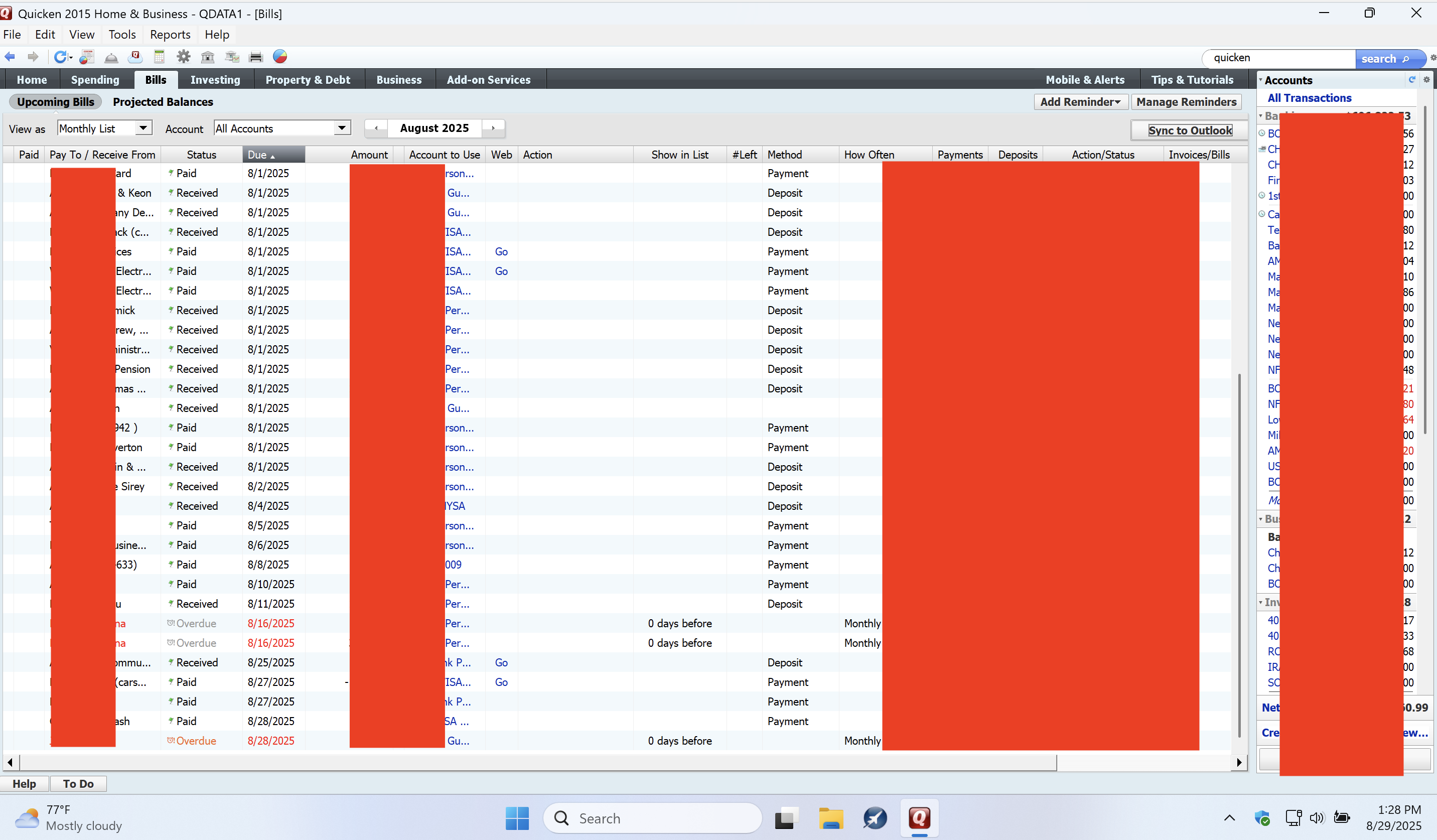Click the pie chart reports icon

280,57
